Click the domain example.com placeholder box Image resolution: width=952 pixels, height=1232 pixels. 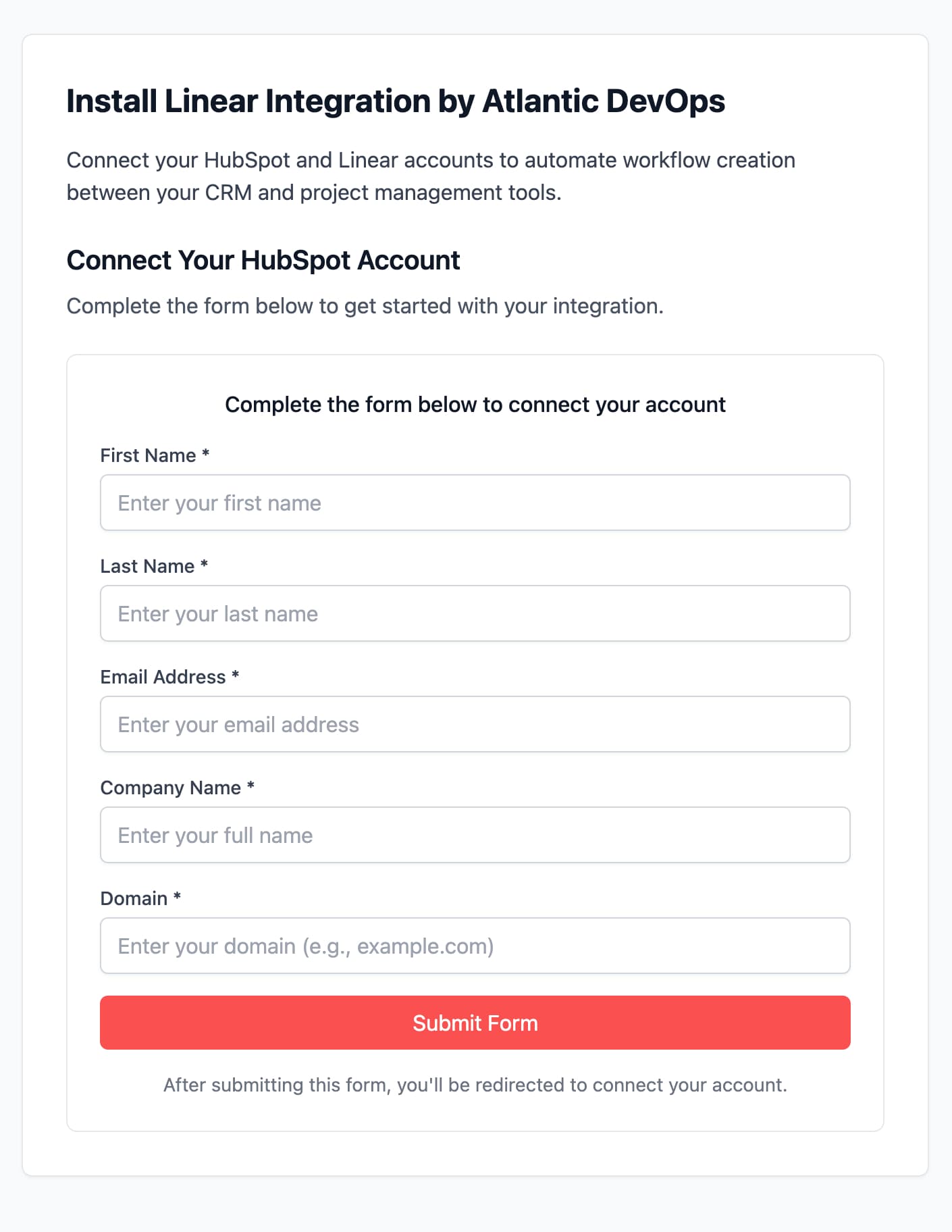(x=475, y=946)
